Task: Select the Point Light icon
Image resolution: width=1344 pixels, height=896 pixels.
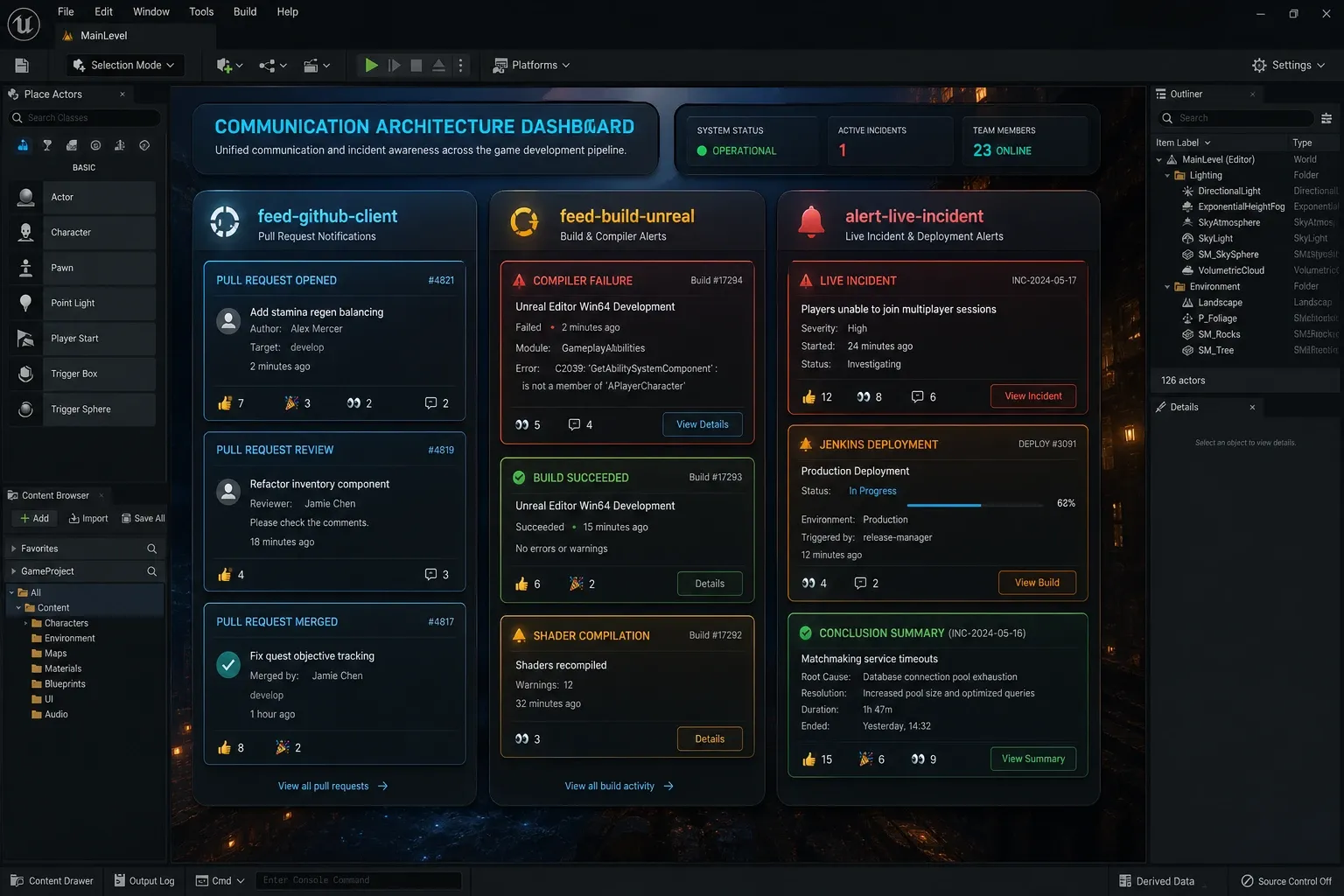Action: [26, 303]
